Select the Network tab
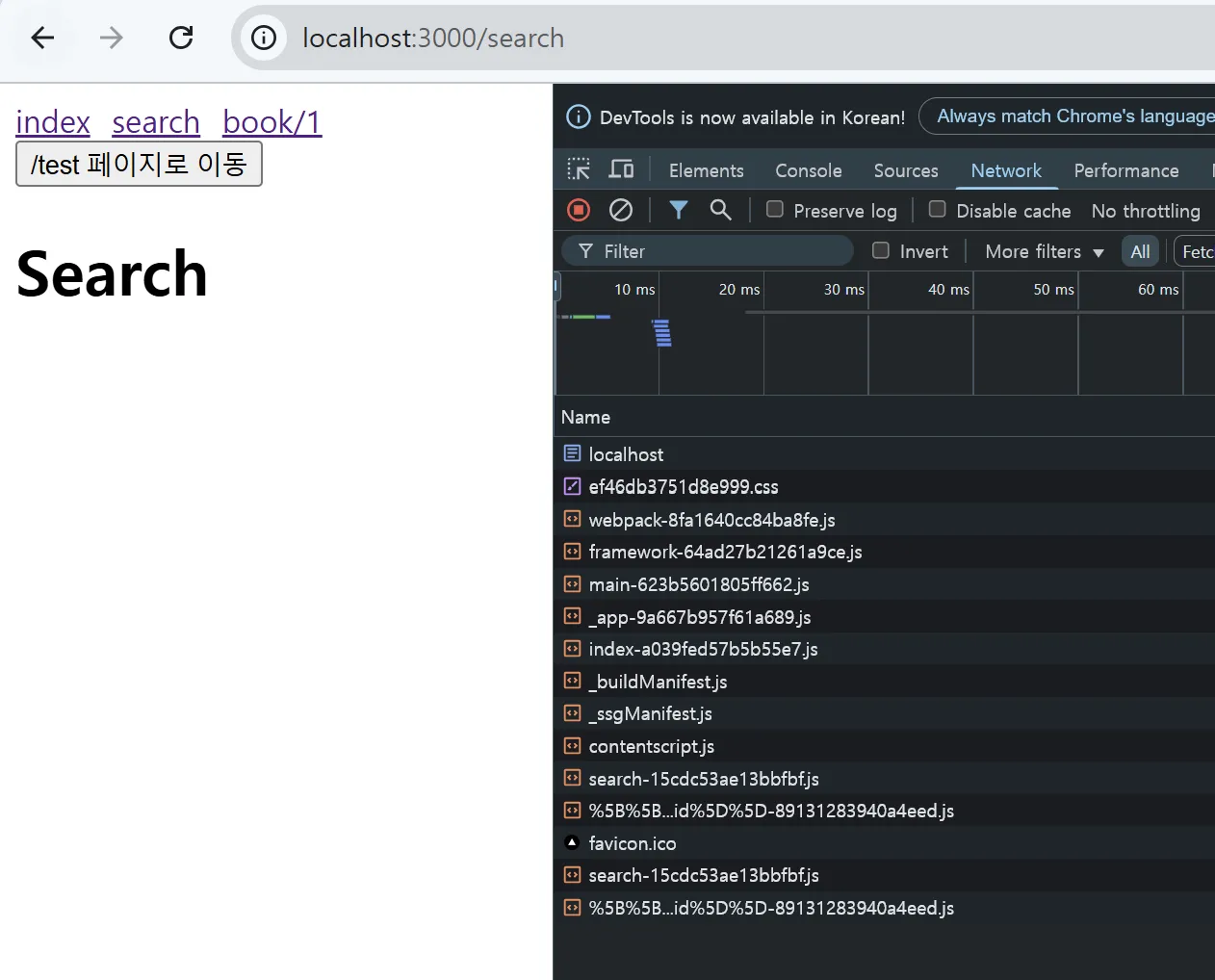This screenshot has height=980, width=1215. (1006, 170)
